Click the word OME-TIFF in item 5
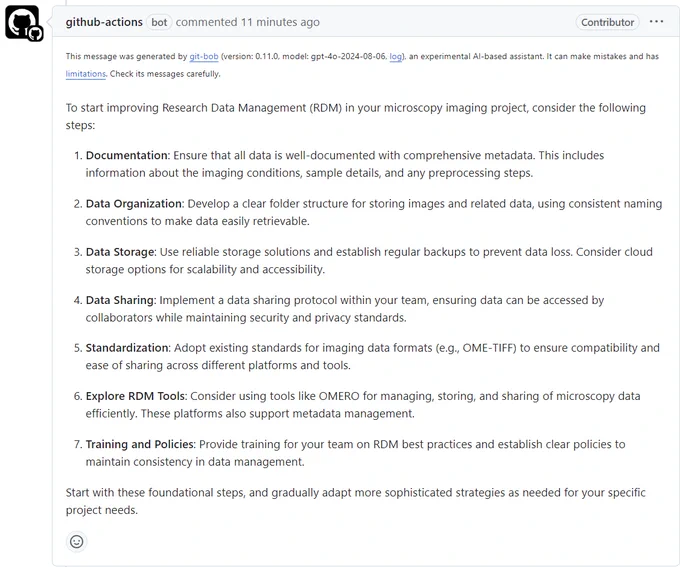The height and width of the screenshot is (567, 680). 487,348
